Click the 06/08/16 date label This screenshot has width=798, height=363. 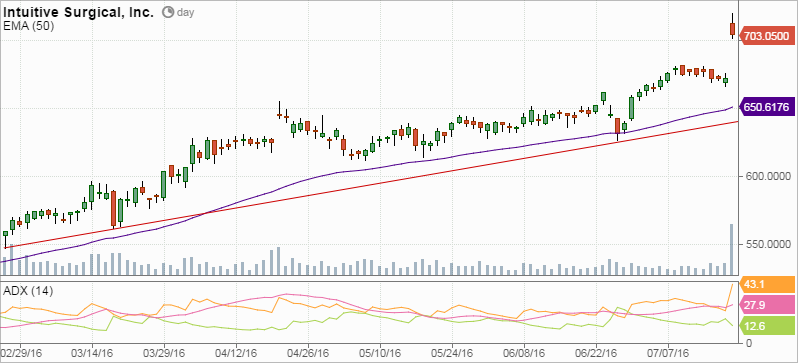point(524,352)
